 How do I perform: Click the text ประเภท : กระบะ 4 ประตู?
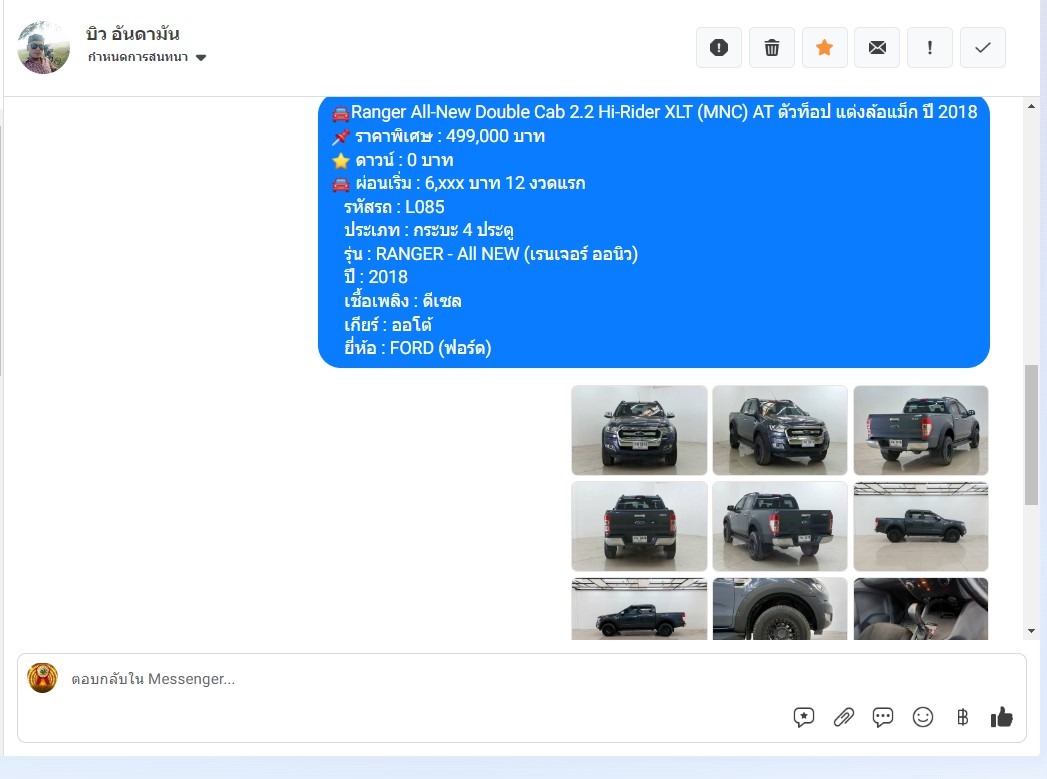(x=429, y=230)
